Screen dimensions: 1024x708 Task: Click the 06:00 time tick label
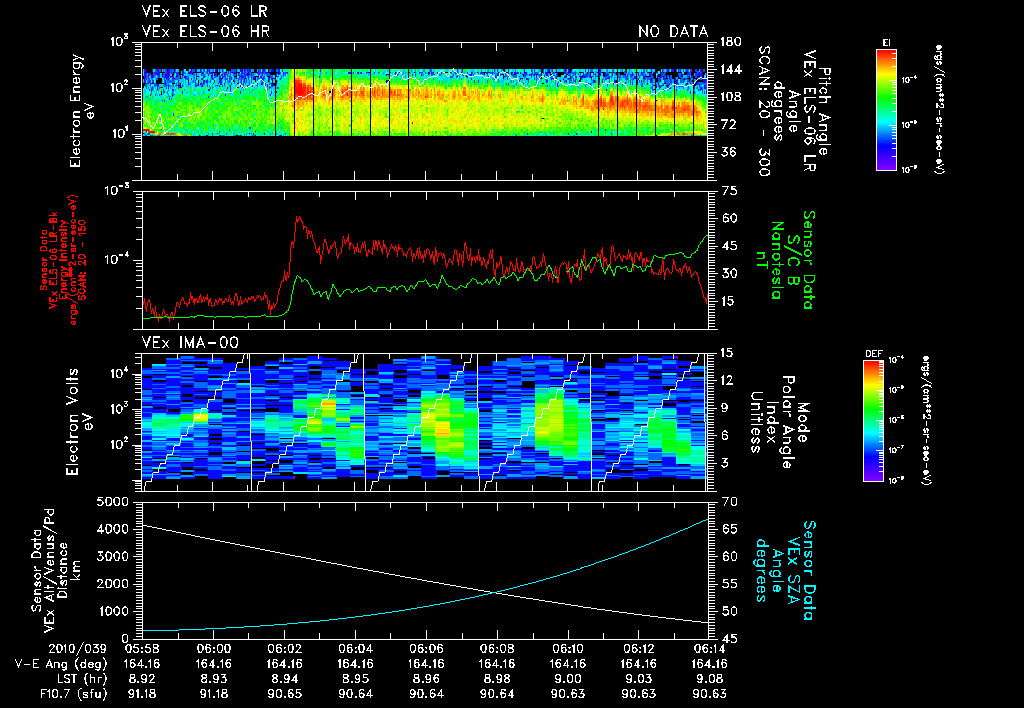214,648
